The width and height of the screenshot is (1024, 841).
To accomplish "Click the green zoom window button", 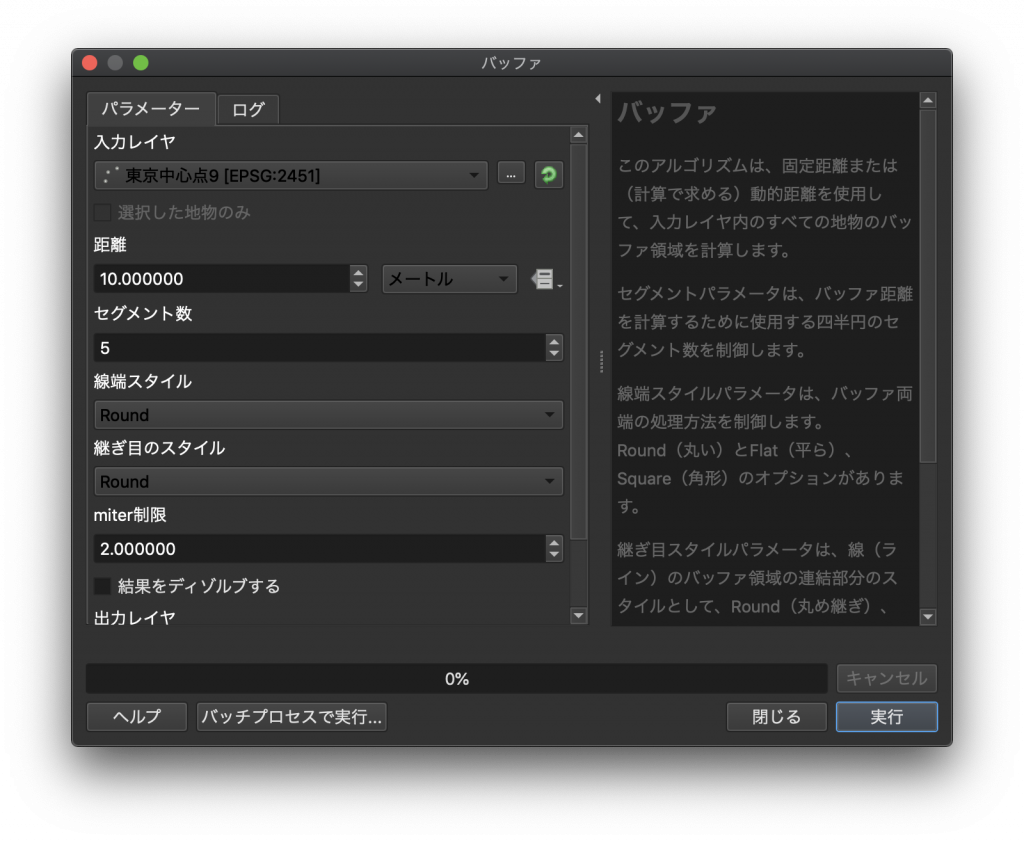I will [141, 63].
